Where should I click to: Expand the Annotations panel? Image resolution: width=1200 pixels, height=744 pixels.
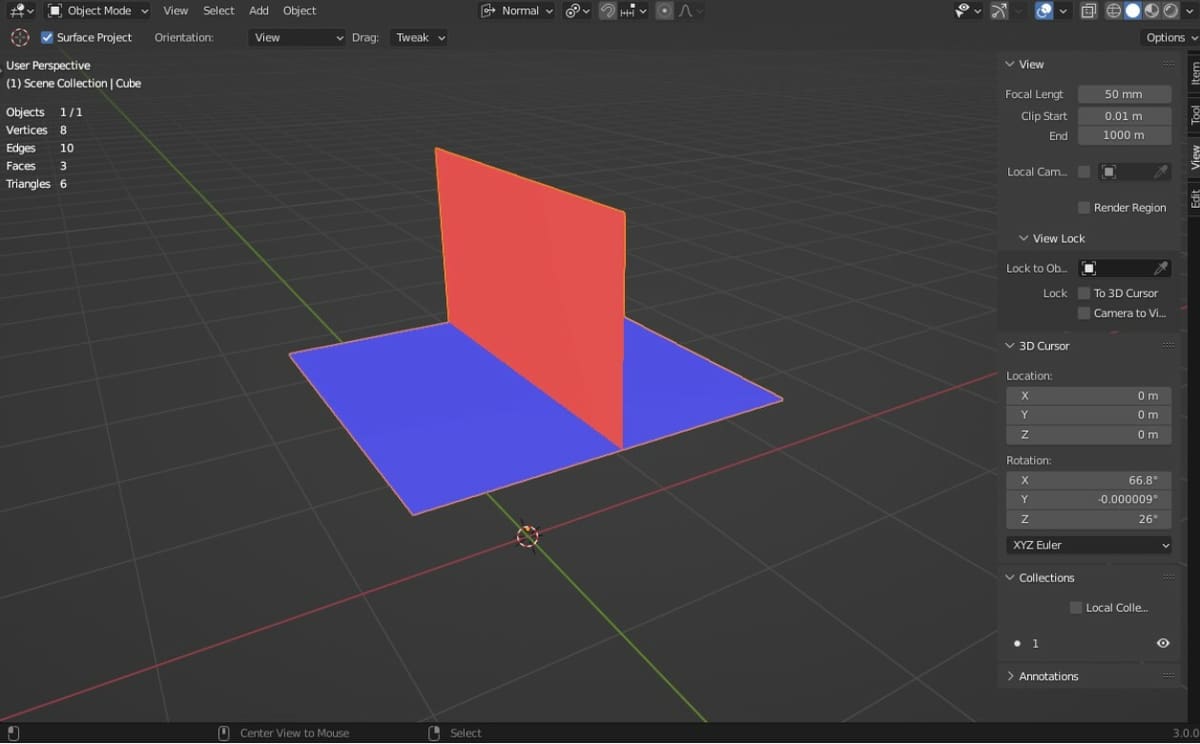[x=1010, y=676]
